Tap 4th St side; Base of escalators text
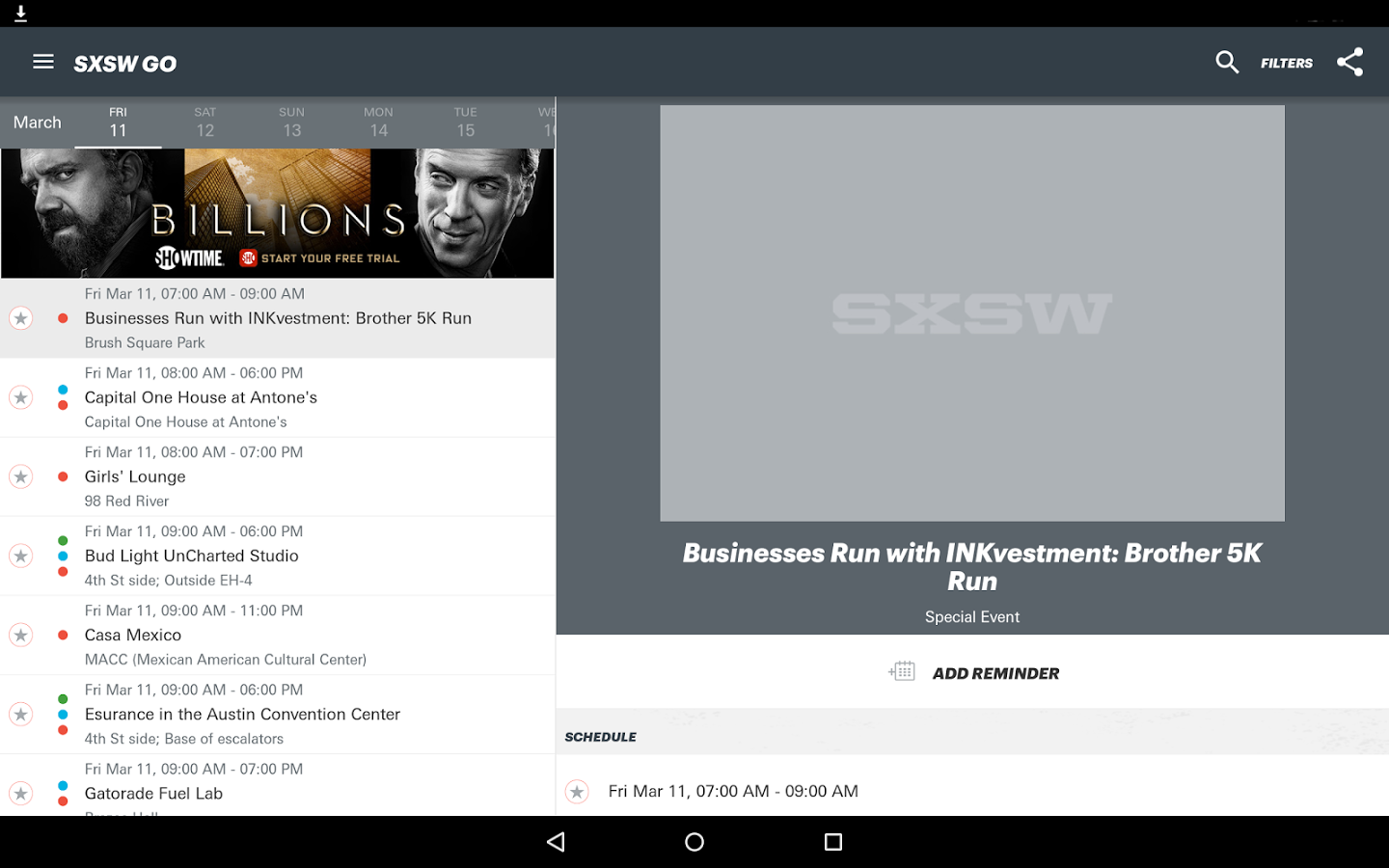Viewport: 1389px width, 868px height. (184, 738)
